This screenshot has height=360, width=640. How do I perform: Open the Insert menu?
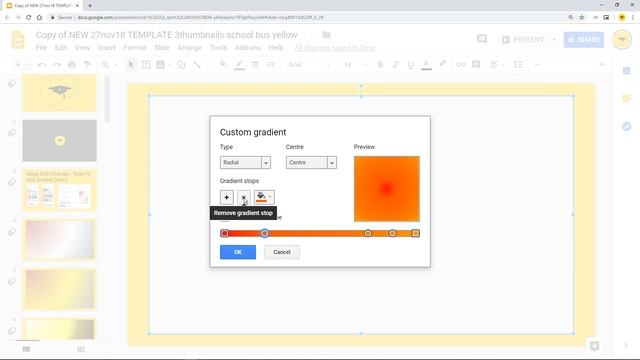pyautogui.click(x=107, y=48)
